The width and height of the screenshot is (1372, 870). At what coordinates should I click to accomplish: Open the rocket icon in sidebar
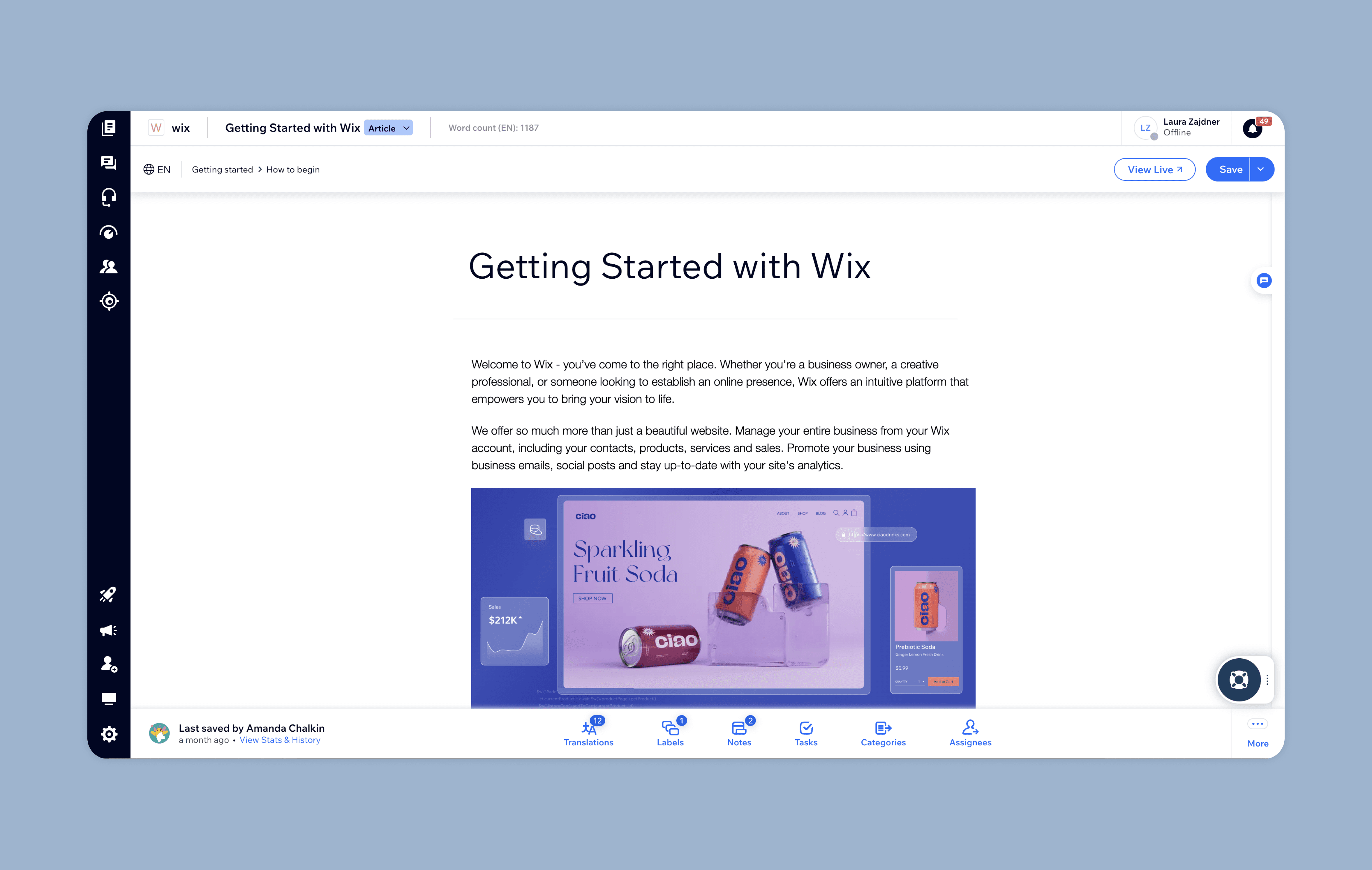pos(108,595)
